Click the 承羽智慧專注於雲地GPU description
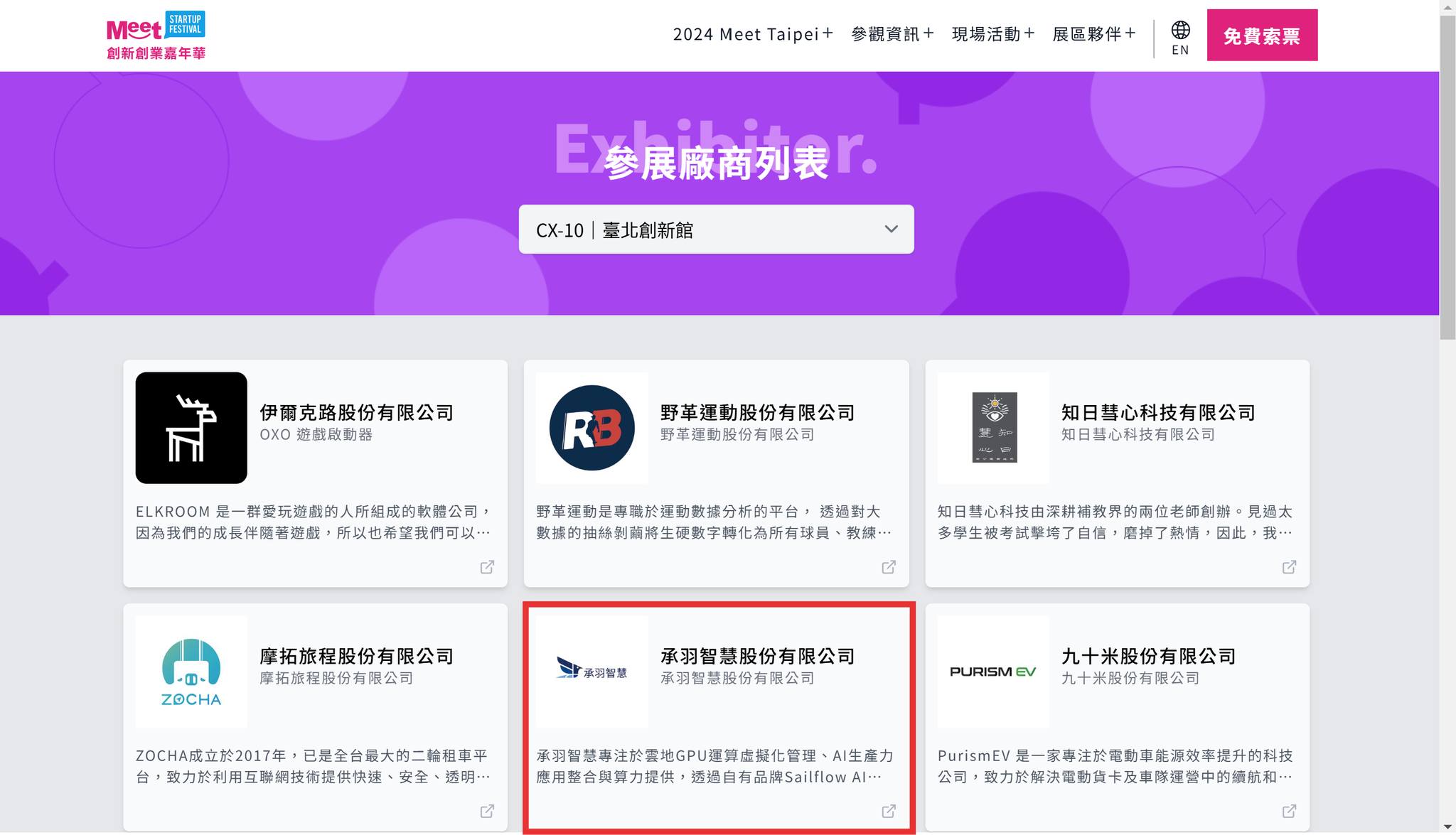Image resolution: width=1456 pixels, height=835 pixels. click(714, 766)
